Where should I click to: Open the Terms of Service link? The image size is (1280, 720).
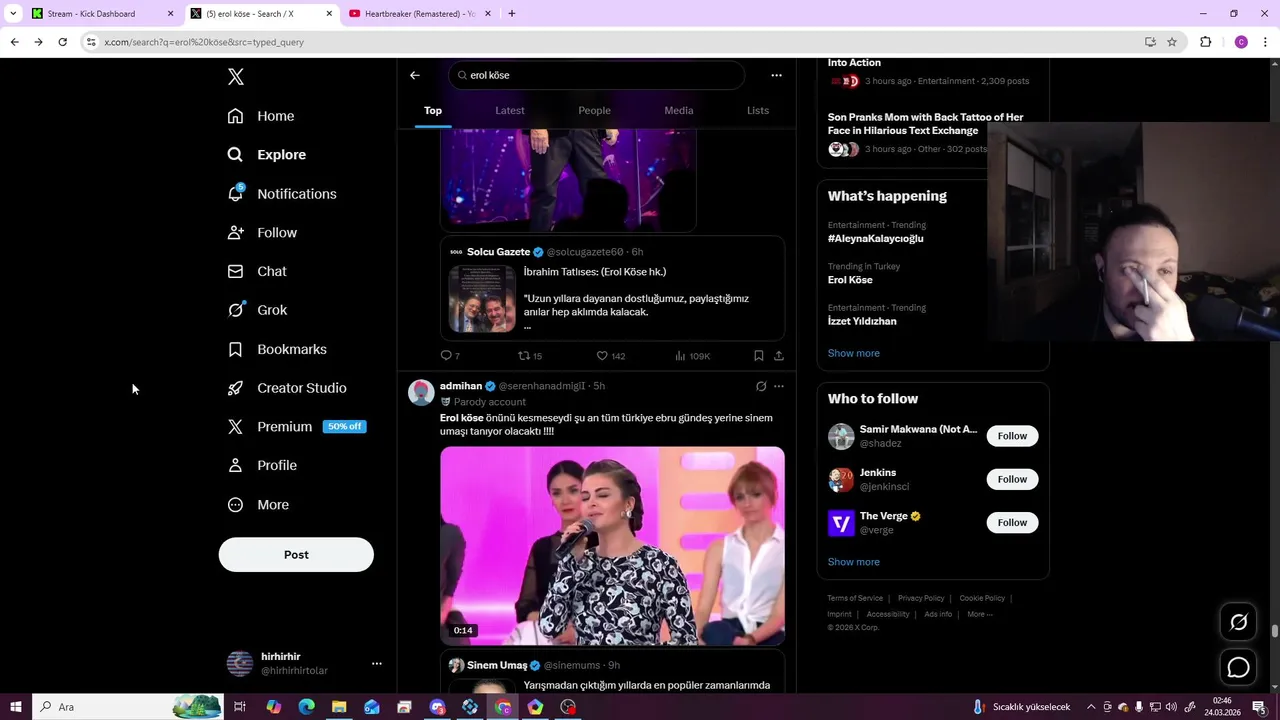855,598
